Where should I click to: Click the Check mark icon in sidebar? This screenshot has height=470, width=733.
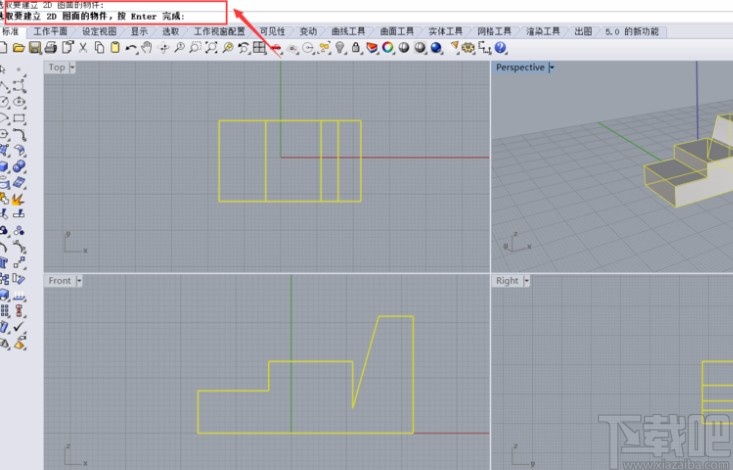(19, 326)
